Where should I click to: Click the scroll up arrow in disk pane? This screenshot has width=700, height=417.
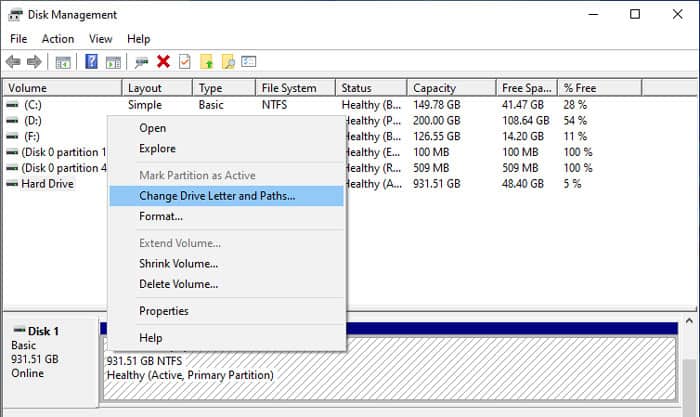click(689, 321)
